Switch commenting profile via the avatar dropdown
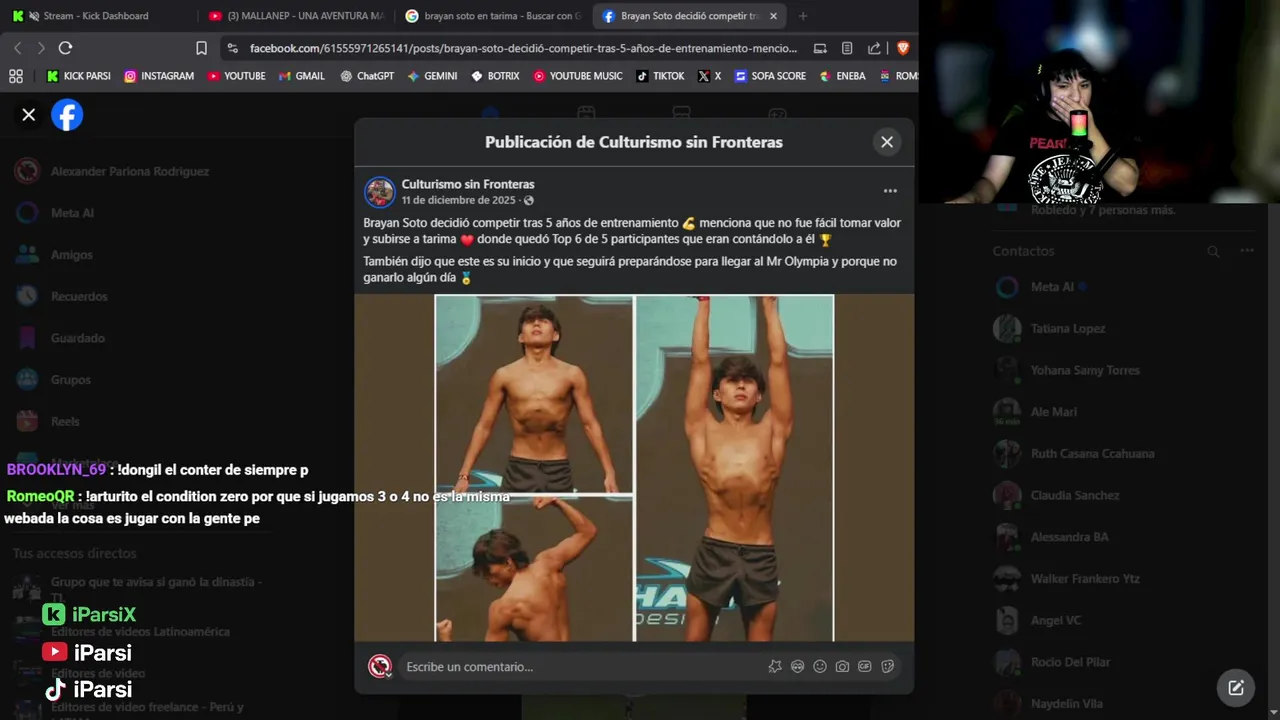1280x720 pixels. coord(380,667)
